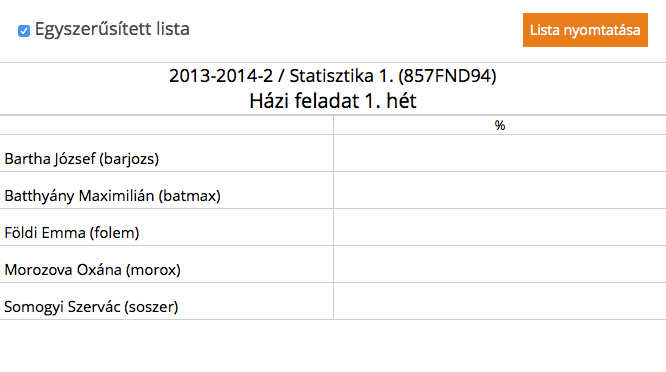The width and height of the screenshot is (666, 372).
Task: Select the Morozova Oxána (morox) row
Action: [x=333, y=264]
